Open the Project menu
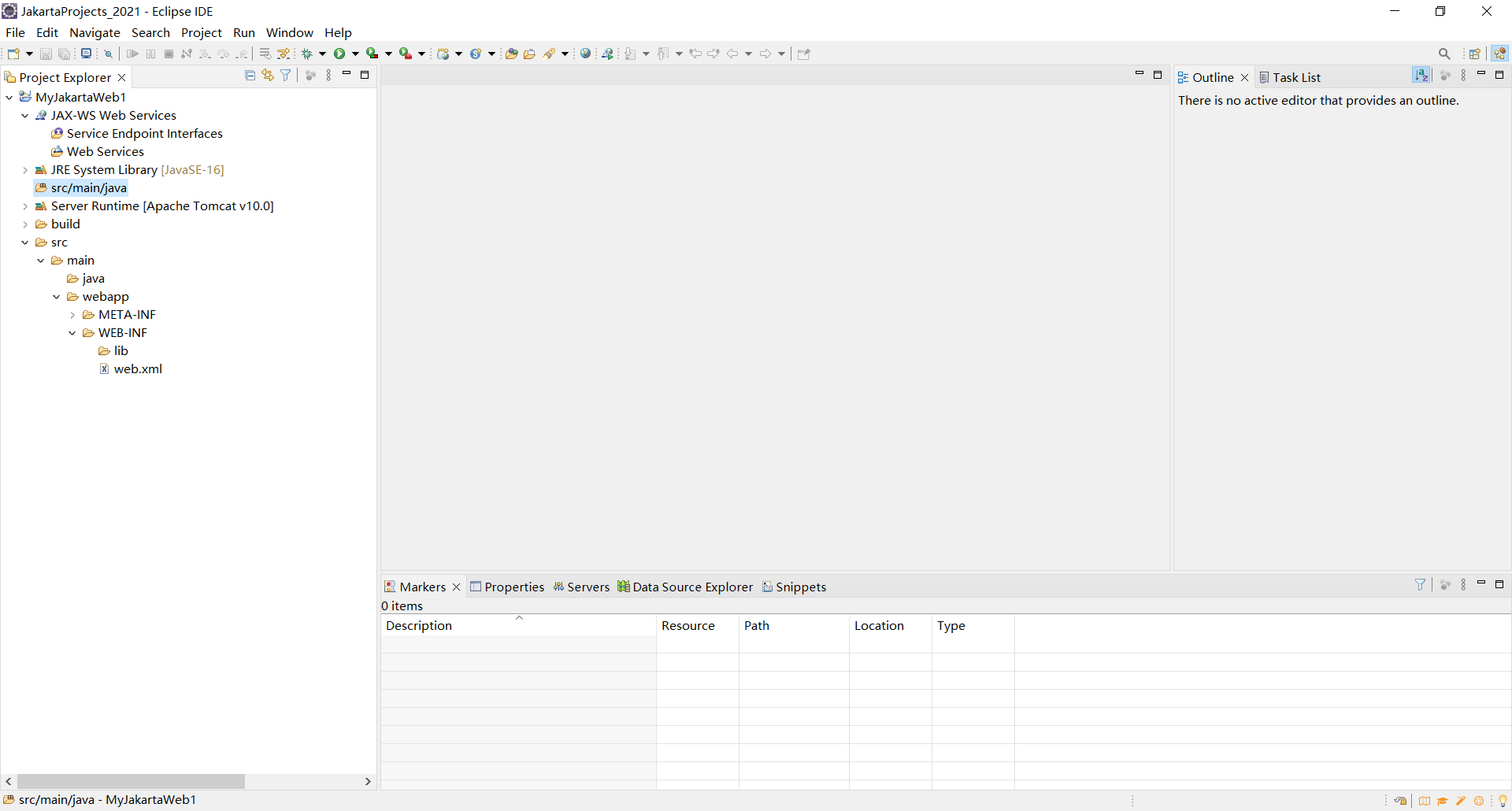The image size is (1512, 811). tap(202, 32)
